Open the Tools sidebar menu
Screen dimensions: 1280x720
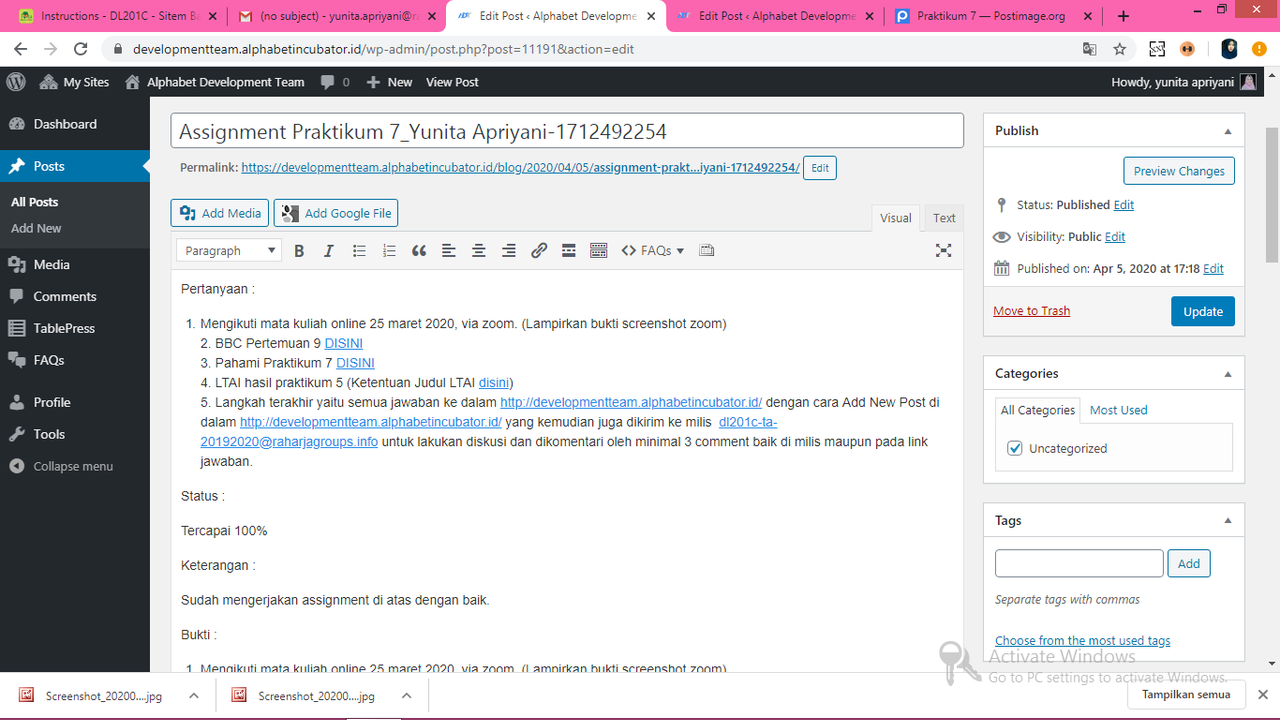pyautogui.click(x=75, y=434)
